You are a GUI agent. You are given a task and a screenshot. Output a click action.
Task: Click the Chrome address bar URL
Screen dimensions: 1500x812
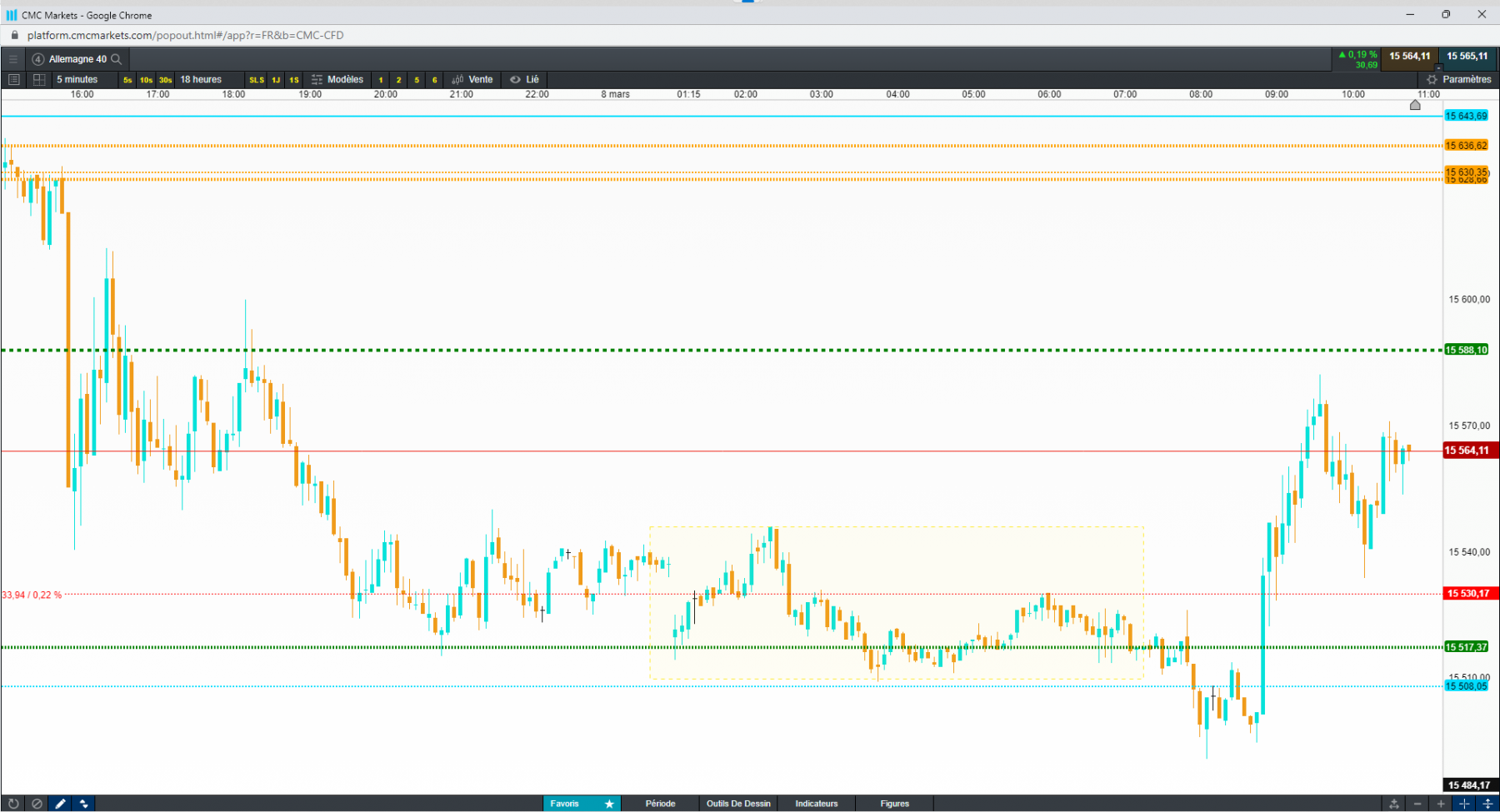(185, 36)
